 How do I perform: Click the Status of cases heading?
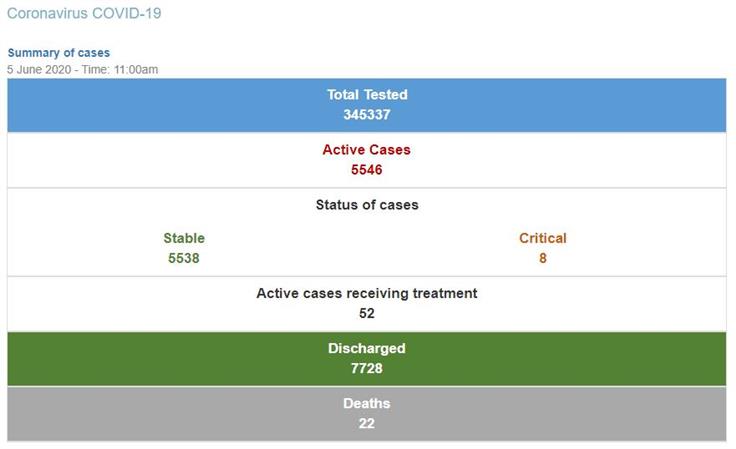(x=367, y=205)
